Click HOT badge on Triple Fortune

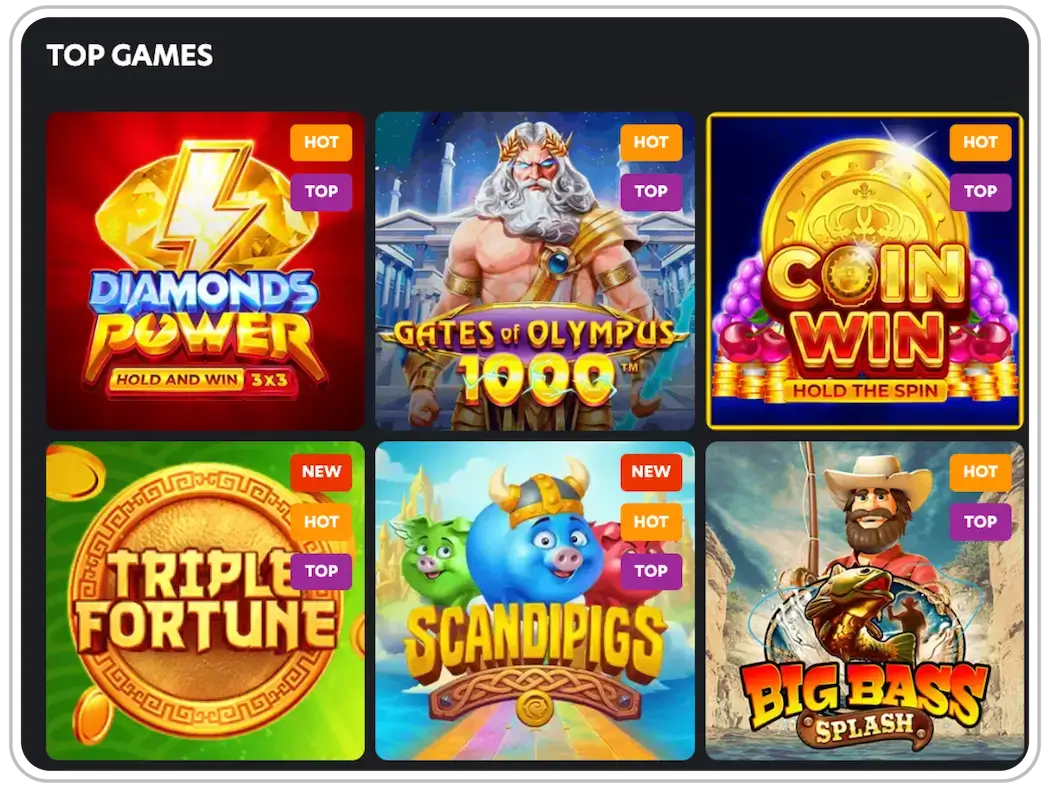coord(321,522)
